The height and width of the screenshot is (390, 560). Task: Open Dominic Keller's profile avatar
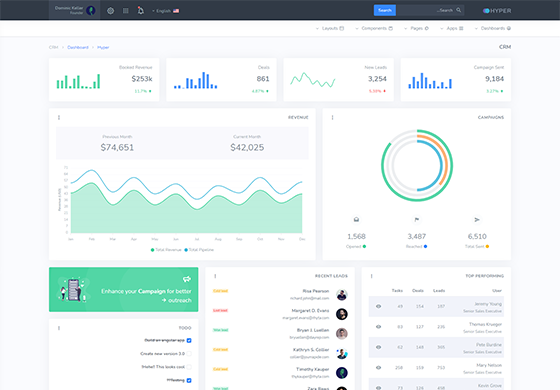pyautogui.click(x=91, y=10)
